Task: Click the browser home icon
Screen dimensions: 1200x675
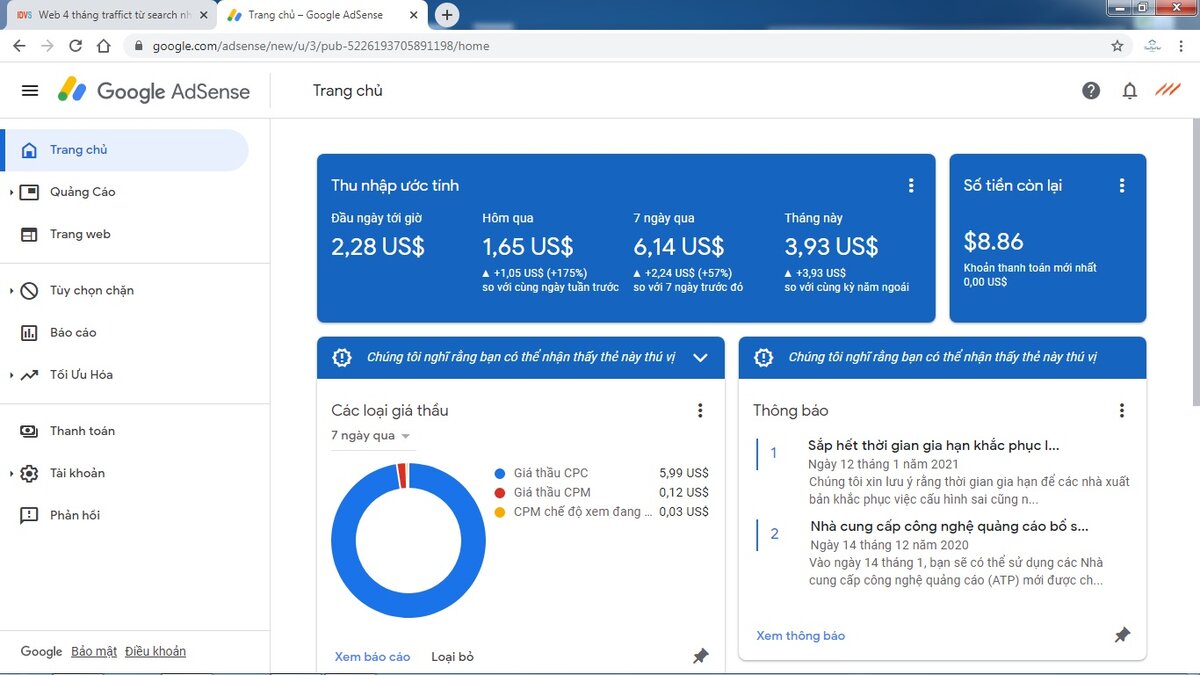Action: click(x=103, y=46)
